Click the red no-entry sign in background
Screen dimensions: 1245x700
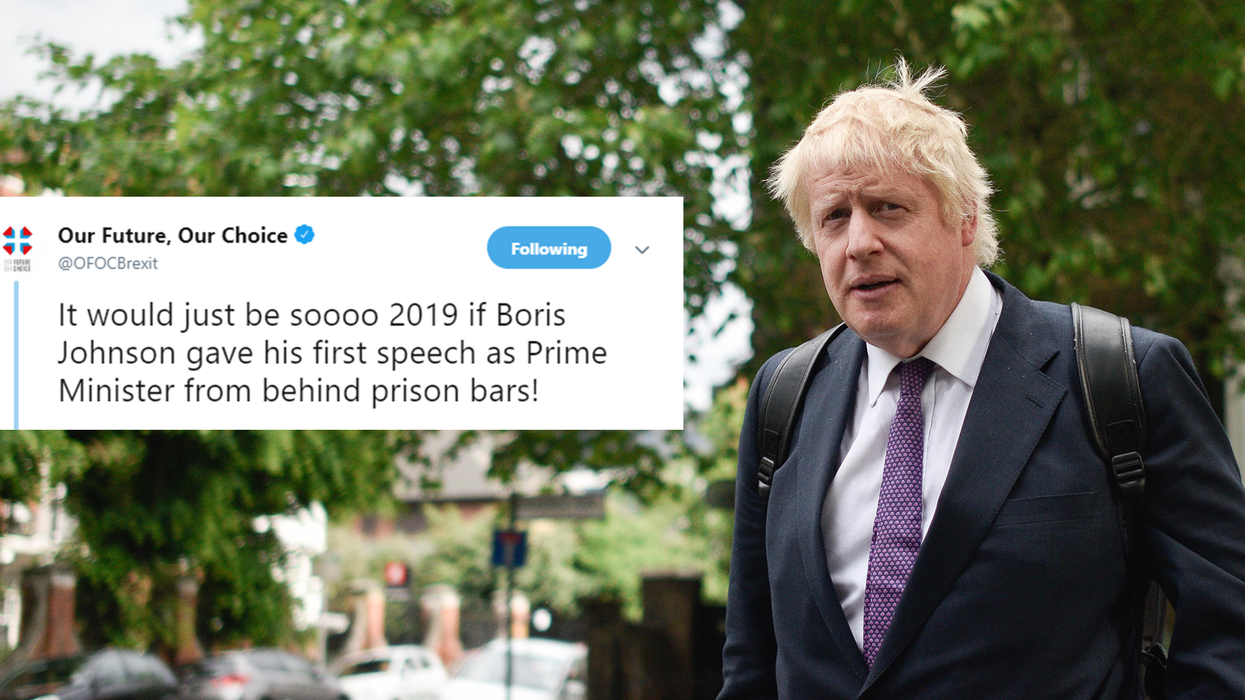[x=397, y=575]
